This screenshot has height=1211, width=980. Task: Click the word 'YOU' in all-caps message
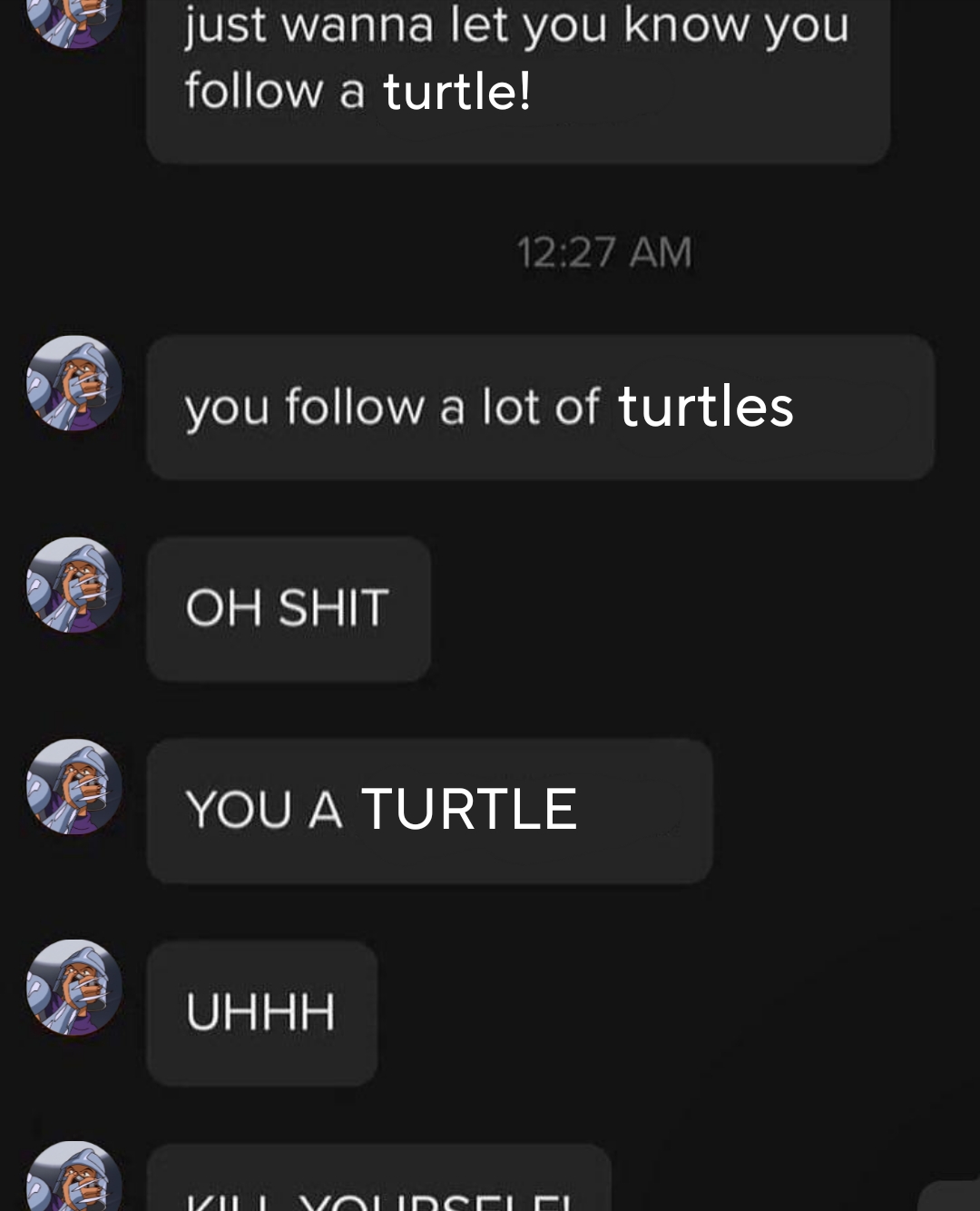[239, 810]
